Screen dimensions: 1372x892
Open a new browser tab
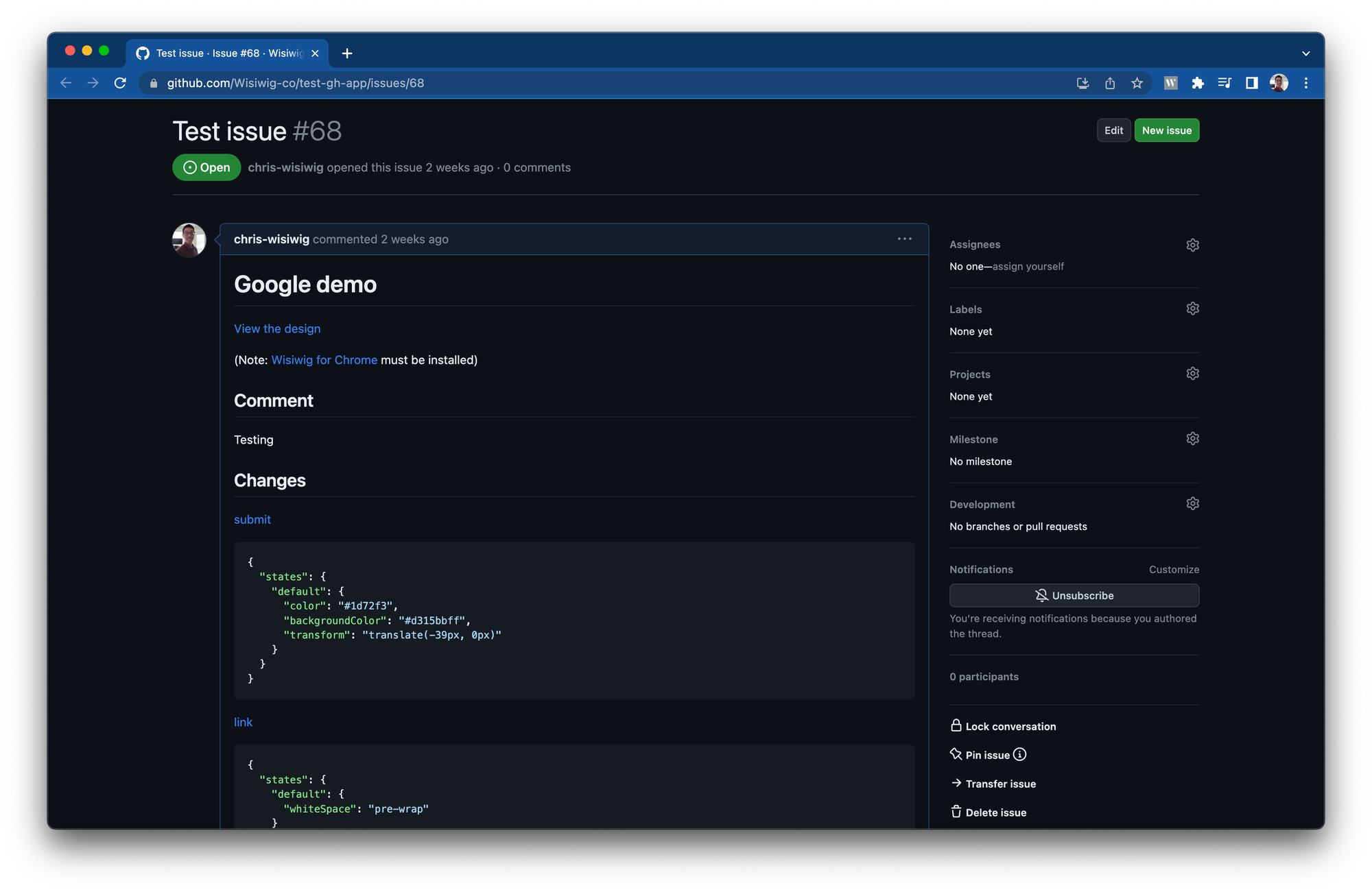click(x=347, y=53)
